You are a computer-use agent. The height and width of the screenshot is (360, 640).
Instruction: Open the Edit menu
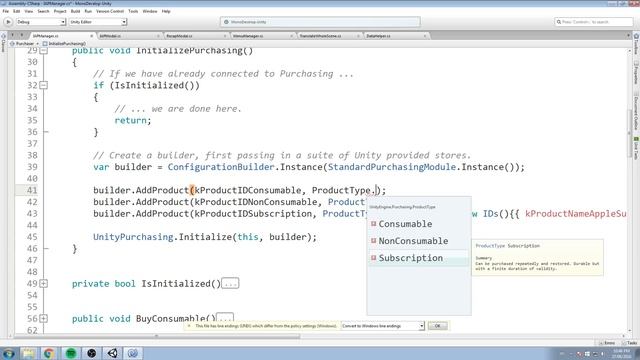(16, 11)
